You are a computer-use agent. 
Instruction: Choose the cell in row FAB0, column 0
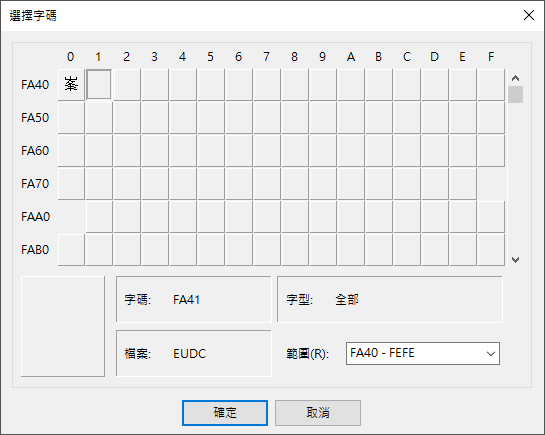[x=71, y=250]
